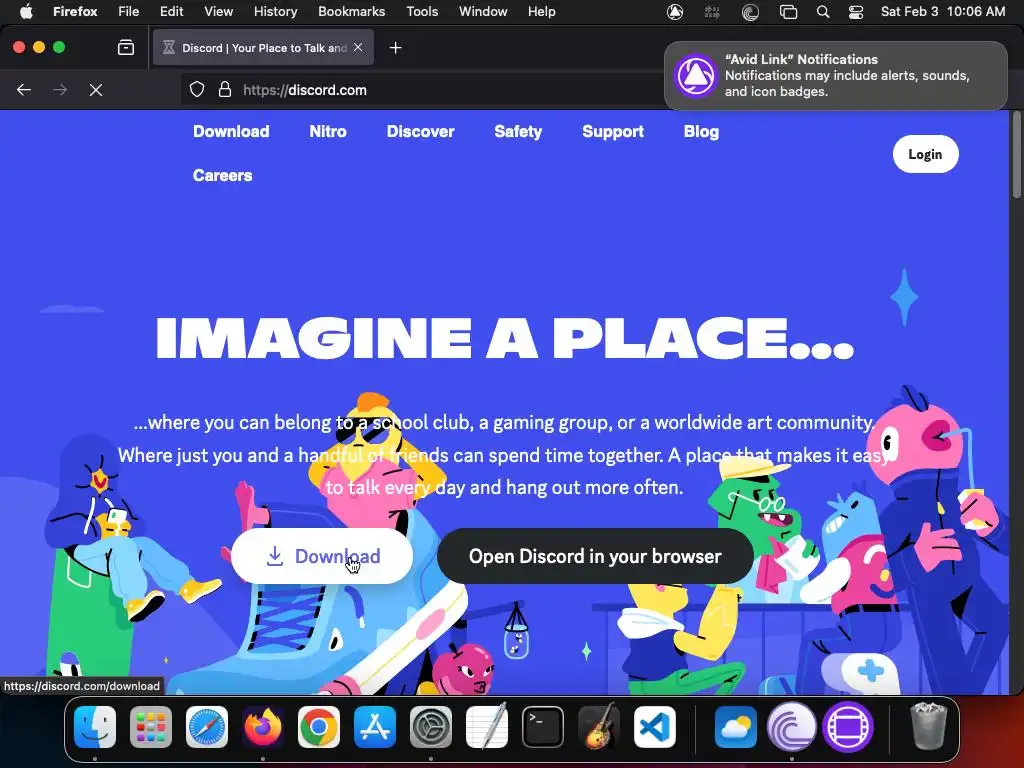Open the View menu
The image size is (1024, 768).
point(218,11)
